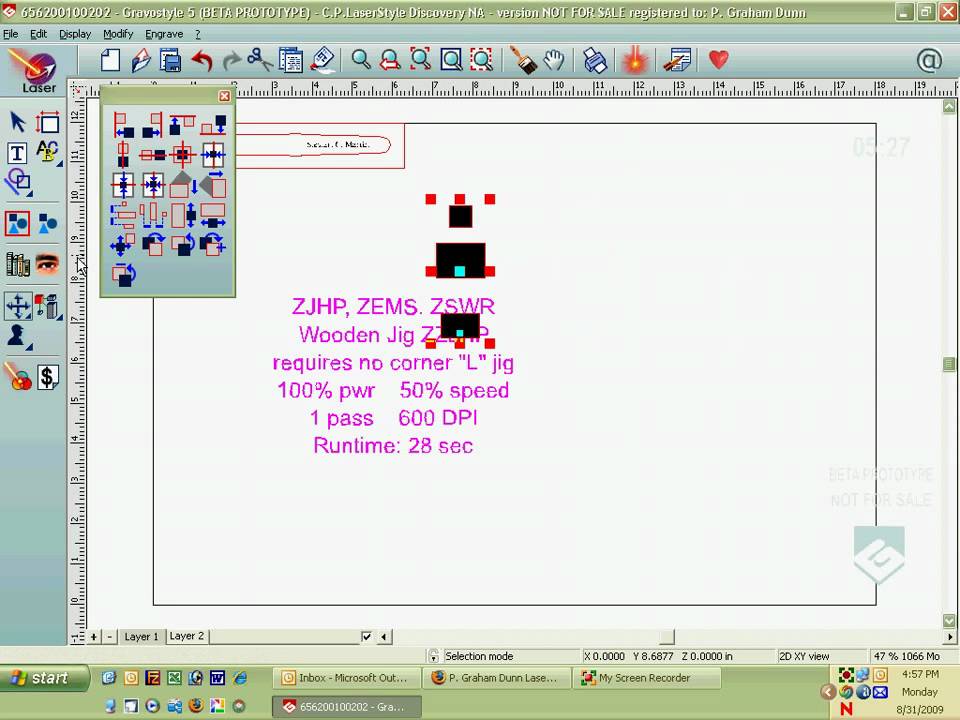Image resolution: width=960 pixels, height=720 pixels.
Task: Open the Windows start menu
Action: pos(43,678)
